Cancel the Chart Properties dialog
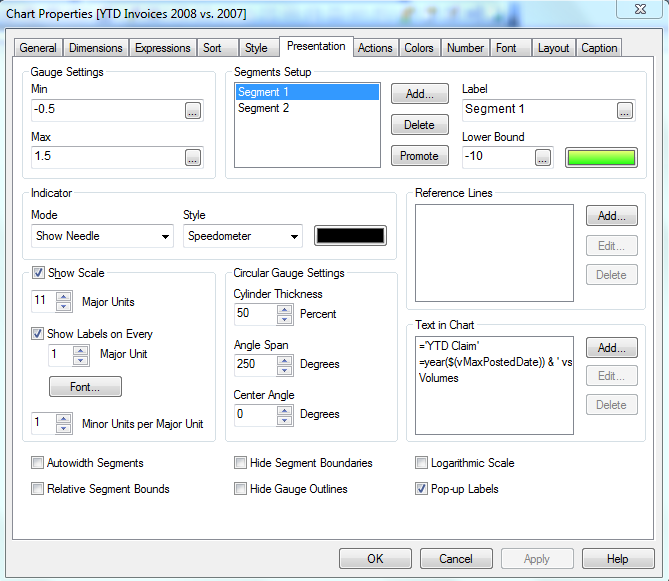669x581 pixels. coord(456,558)
